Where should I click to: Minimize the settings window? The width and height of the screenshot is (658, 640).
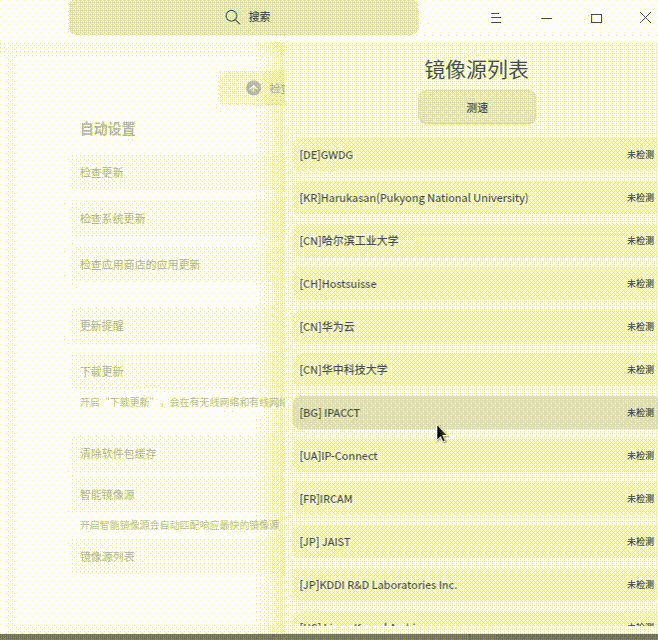tap(546, 18)
